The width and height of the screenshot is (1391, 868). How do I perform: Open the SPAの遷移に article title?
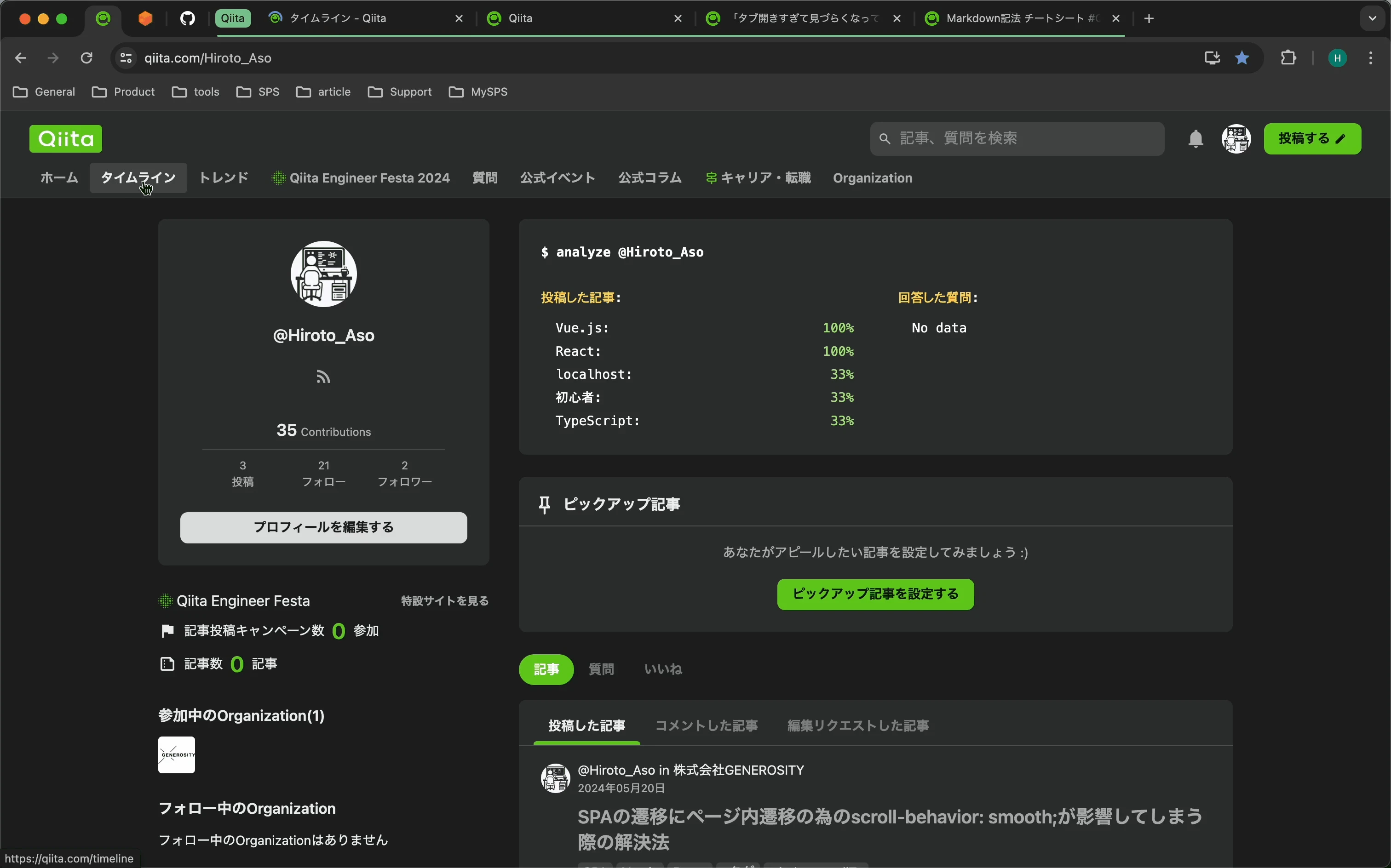click(890, 829)
